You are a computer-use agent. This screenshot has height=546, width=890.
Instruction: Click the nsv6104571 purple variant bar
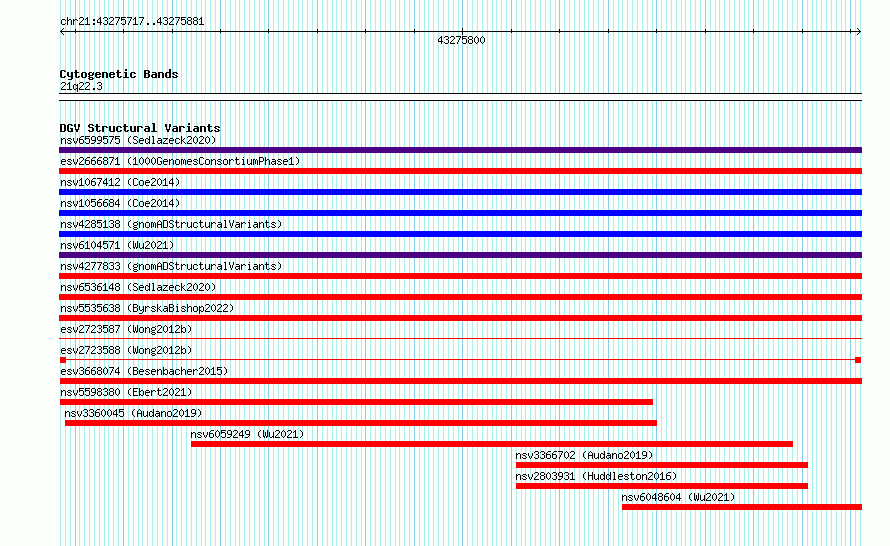[x=460, y=255]
